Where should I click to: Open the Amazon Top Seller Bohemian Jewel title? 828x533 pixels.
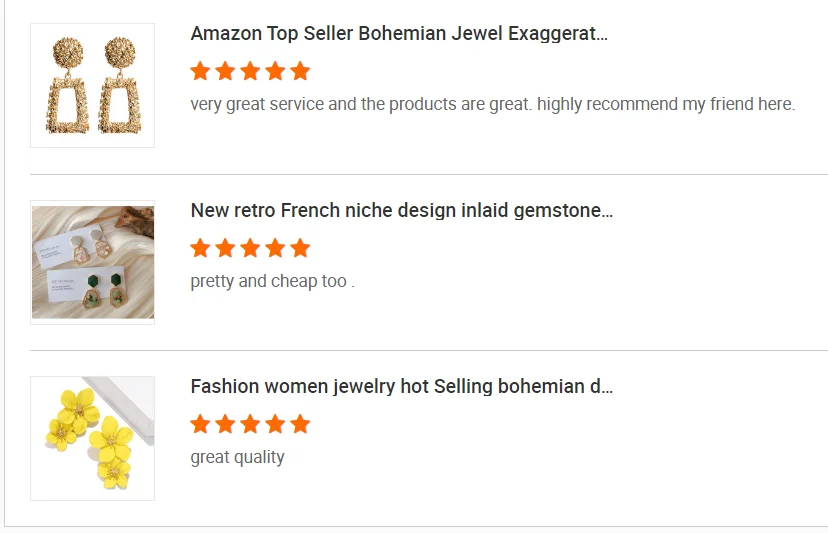click(x=399, y=33)
